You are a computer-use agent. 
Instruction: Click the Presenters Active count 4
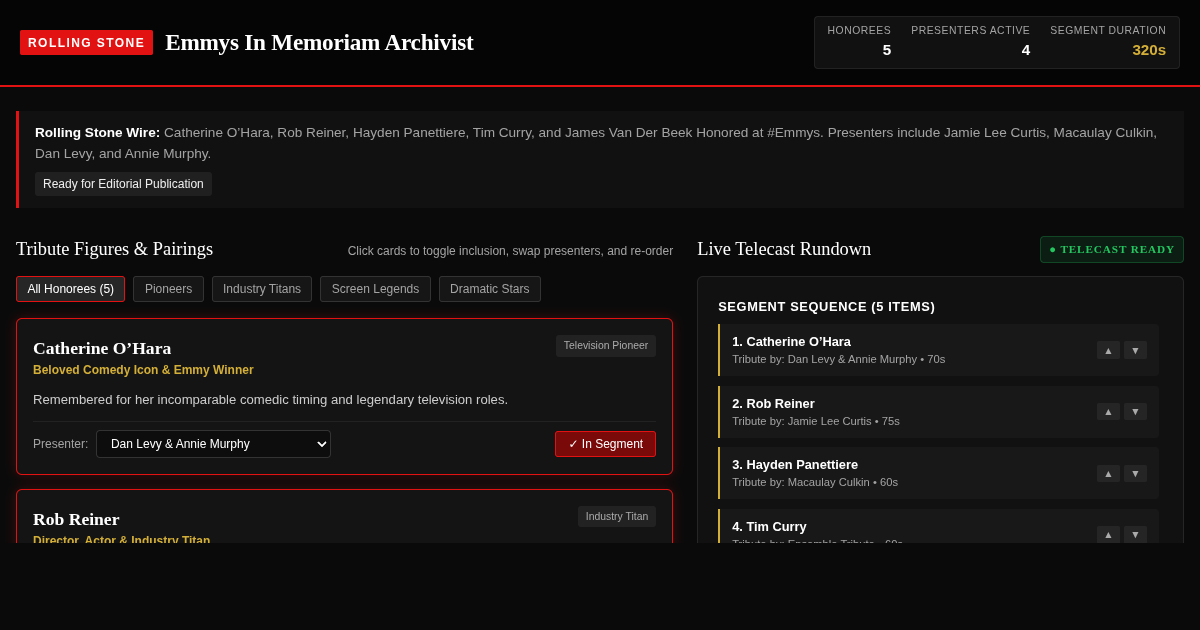[1025, 50]
